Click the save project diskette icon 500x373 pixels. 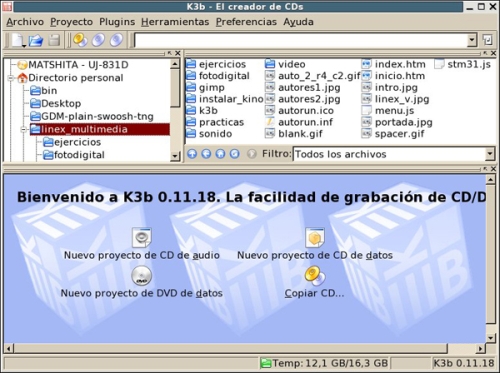tap(54, 40)
